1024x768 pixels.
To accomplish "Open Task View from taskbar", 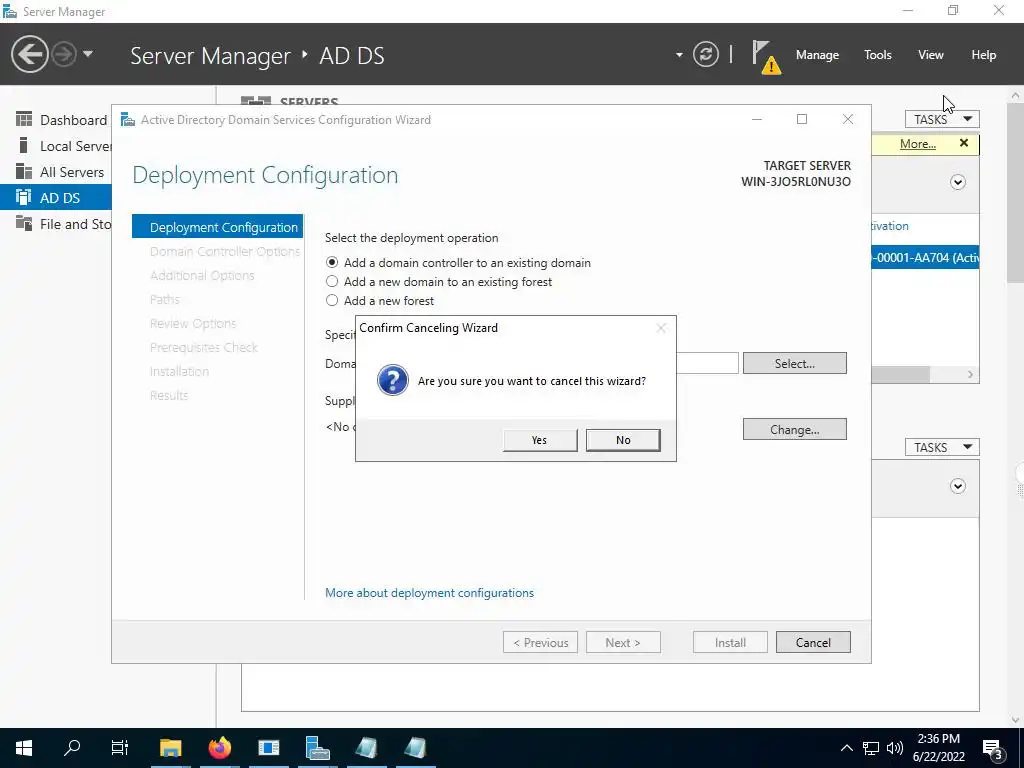I will (x=120, y=748).
